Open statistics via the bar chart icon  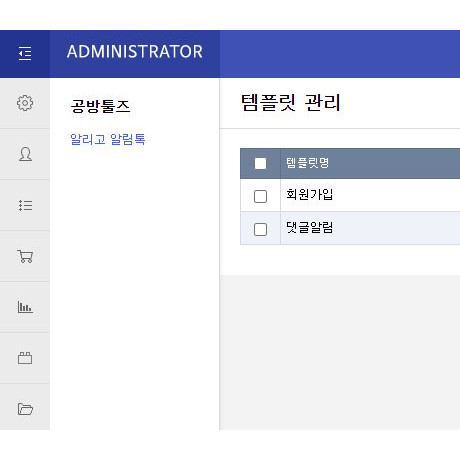(x=25, y=307)
